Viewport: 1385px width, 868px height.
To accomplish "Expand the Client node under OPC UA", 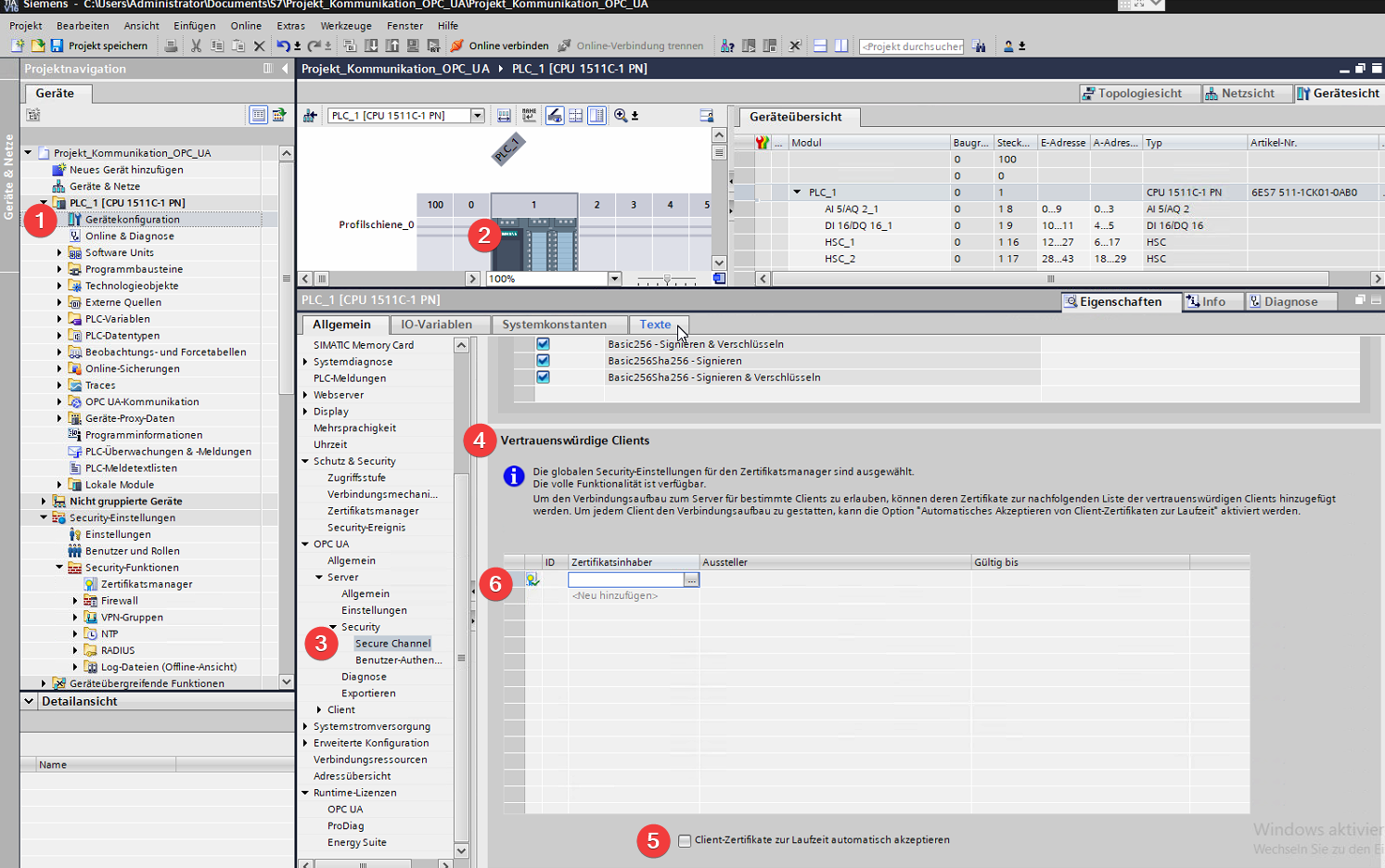I will tap(319, 709).
